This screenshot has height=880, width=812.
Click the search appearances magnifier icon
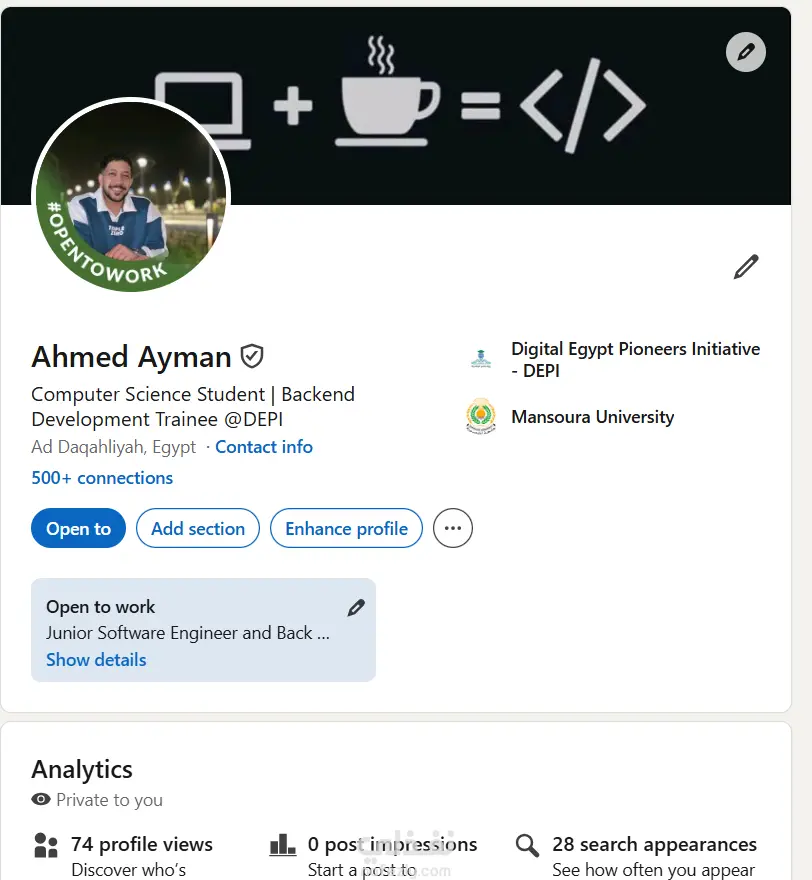click(x=527, y=846)
